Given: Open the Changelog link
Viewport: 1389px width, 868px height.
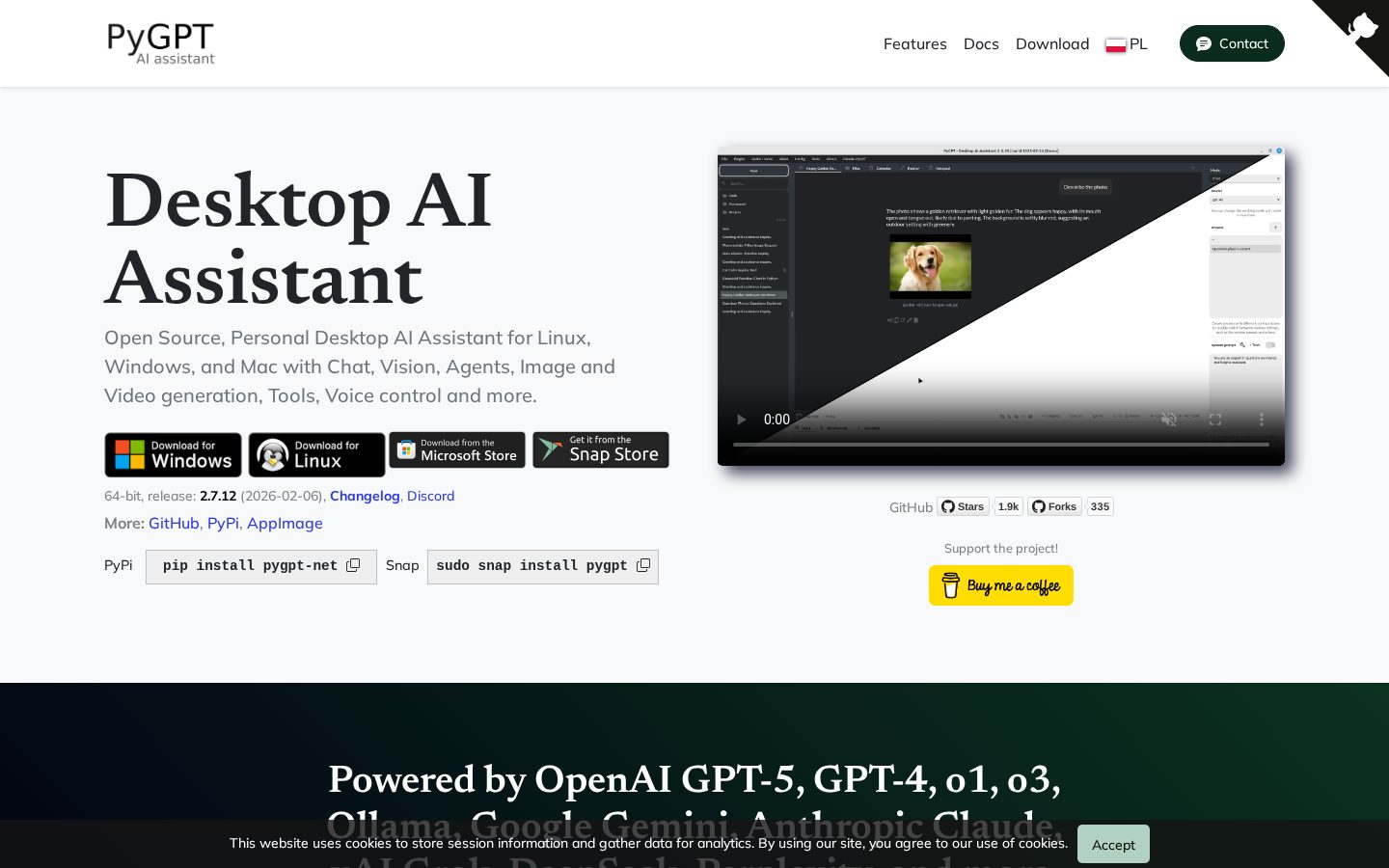Looking at the screenshot, I should [x=365, y=496].
